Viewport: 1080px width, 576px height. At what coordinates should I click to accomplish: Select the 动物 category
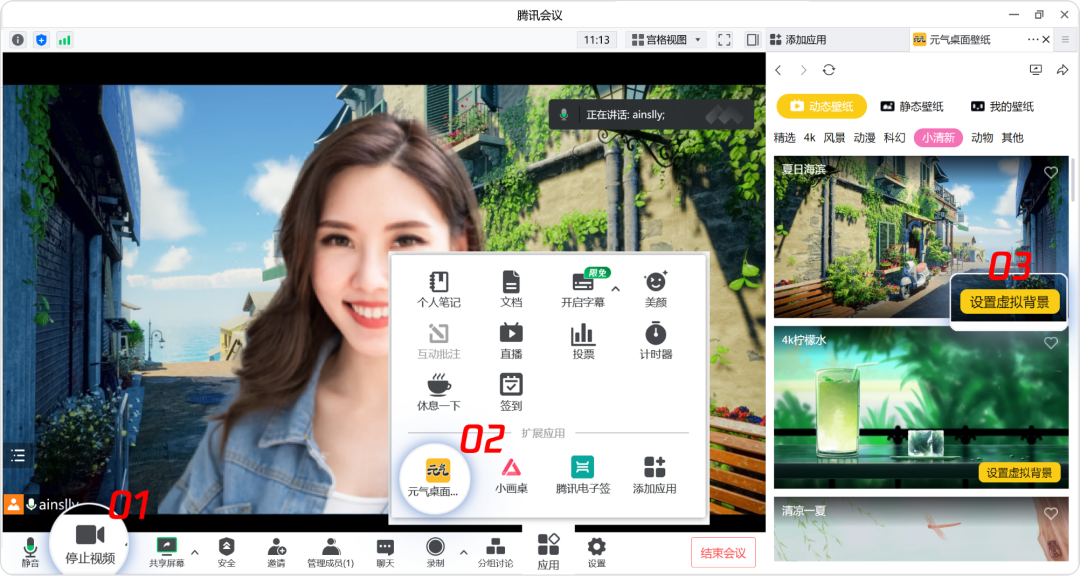click(x=982, y=138)
